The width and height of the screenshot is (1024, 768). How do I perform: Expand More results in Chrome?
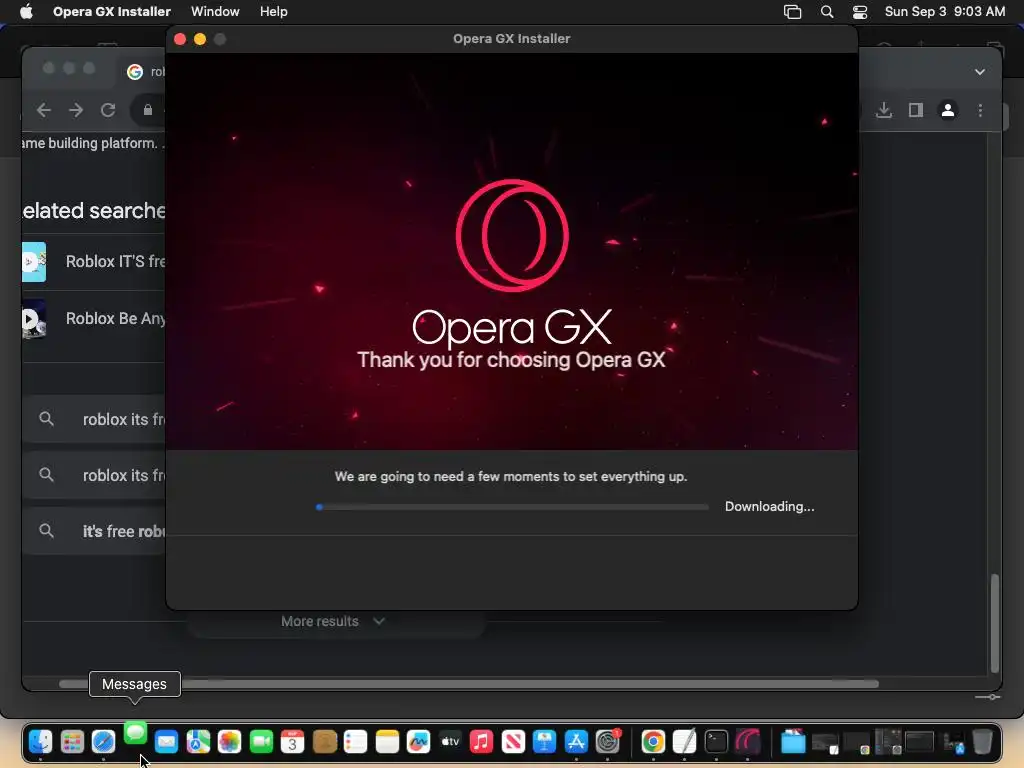pos(333,622)
